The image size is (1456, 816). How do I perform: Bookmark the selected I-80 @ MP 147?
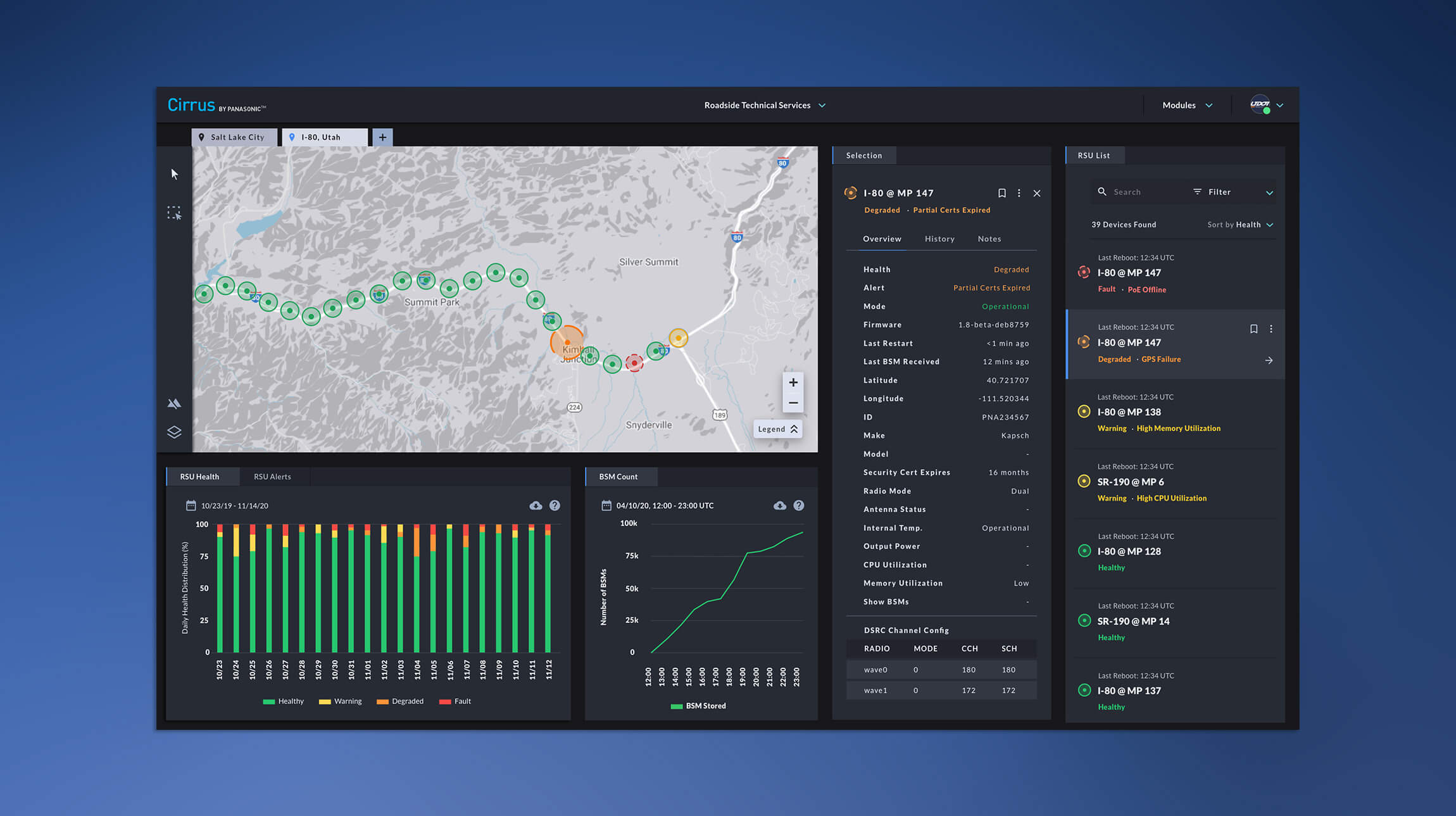(1001, 193)
